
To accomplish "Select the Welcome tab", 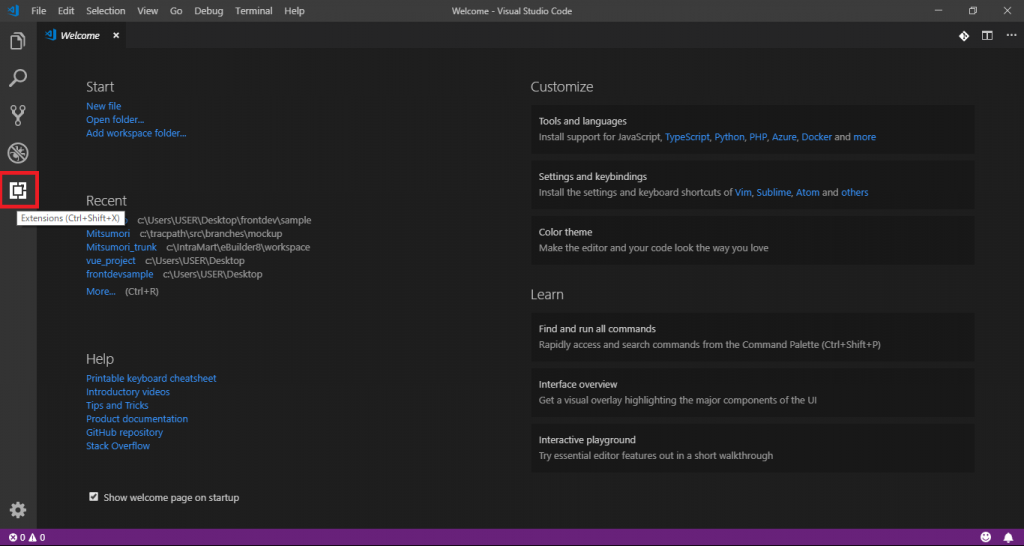I will (x=82, y=36).
